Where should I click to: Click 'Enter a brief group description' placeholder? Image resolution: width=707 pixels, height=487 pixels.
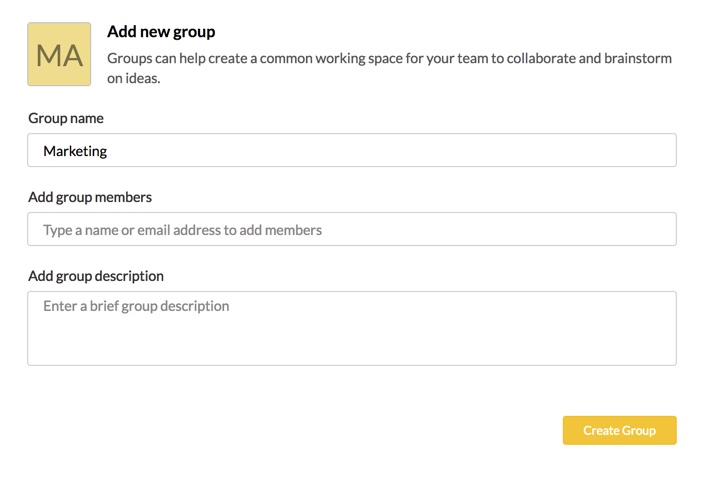136,306
